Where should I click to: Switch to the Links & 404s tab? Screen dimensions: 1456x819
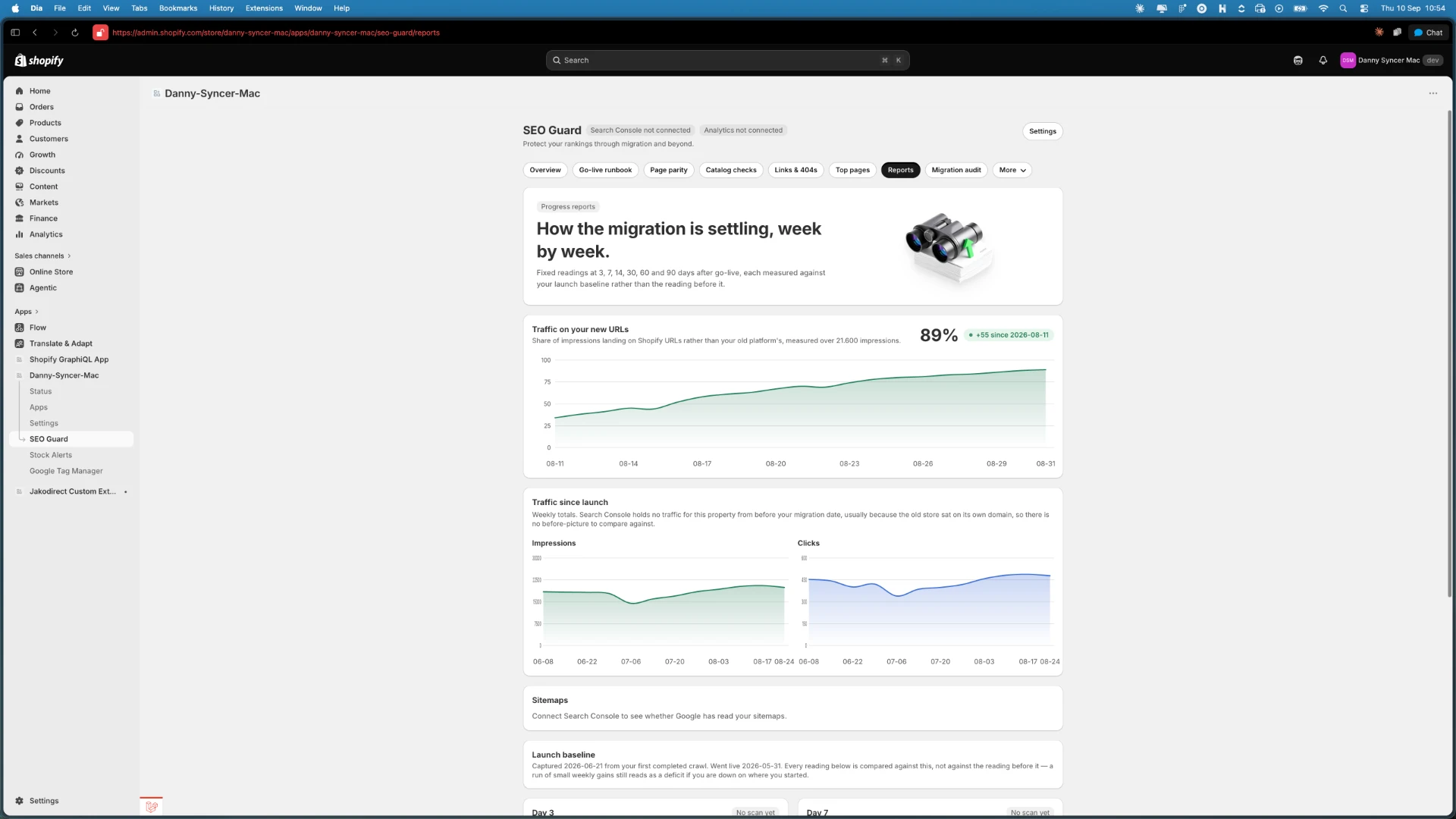[x=795, y=170]
